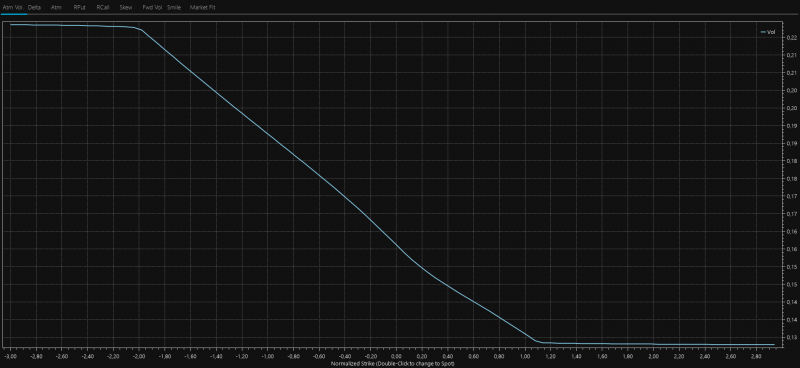Click the 0,60 x-axis tick label
Viewport: 800px width, 368px height.
pos(473,356)
